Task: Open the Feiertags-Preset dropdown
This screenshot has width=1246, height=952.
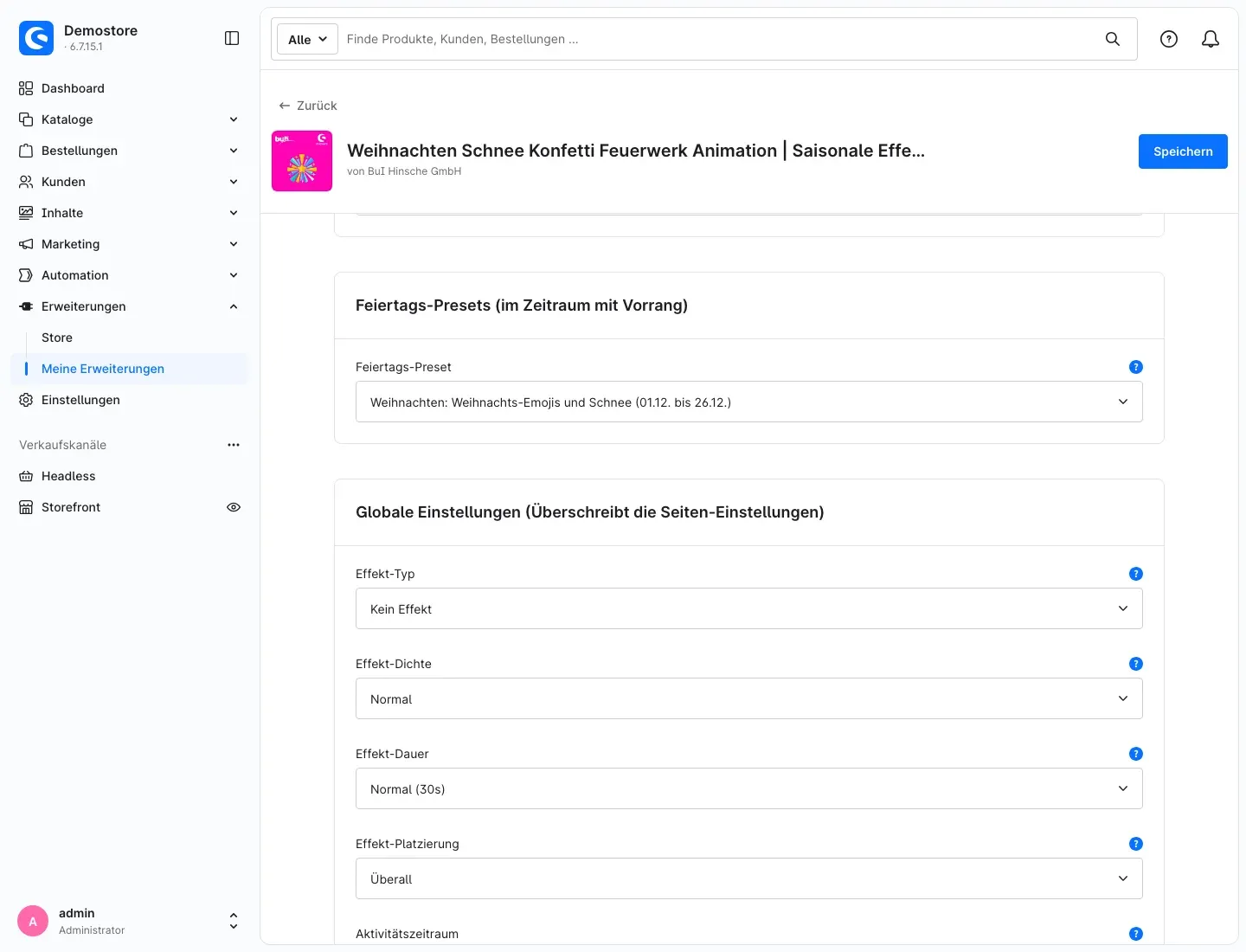Action: click(x=749, y=402)
